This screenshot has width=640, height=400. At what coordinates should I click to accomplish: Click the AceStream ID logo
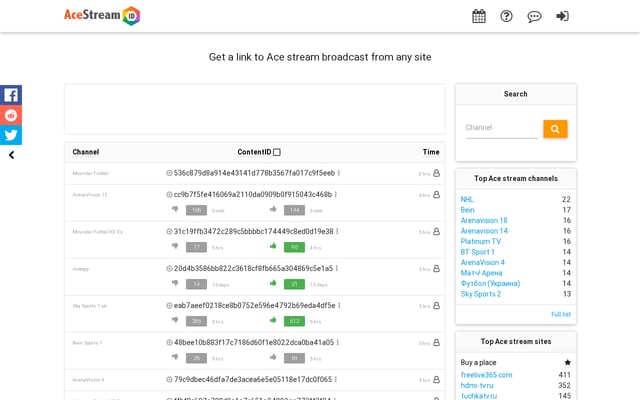(102, 16)
